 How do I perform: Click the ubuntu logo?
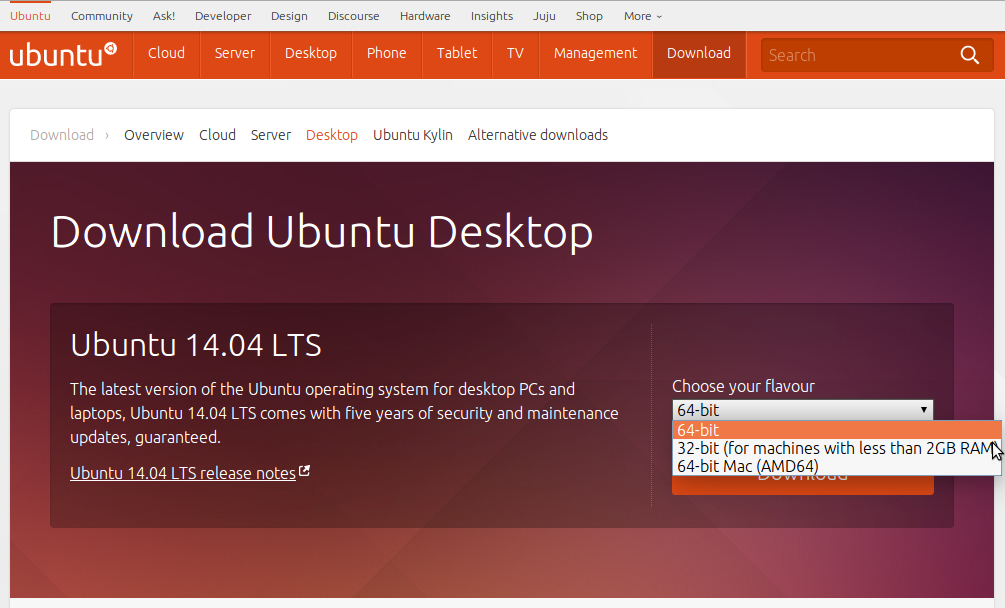click(x=63, y=55)
